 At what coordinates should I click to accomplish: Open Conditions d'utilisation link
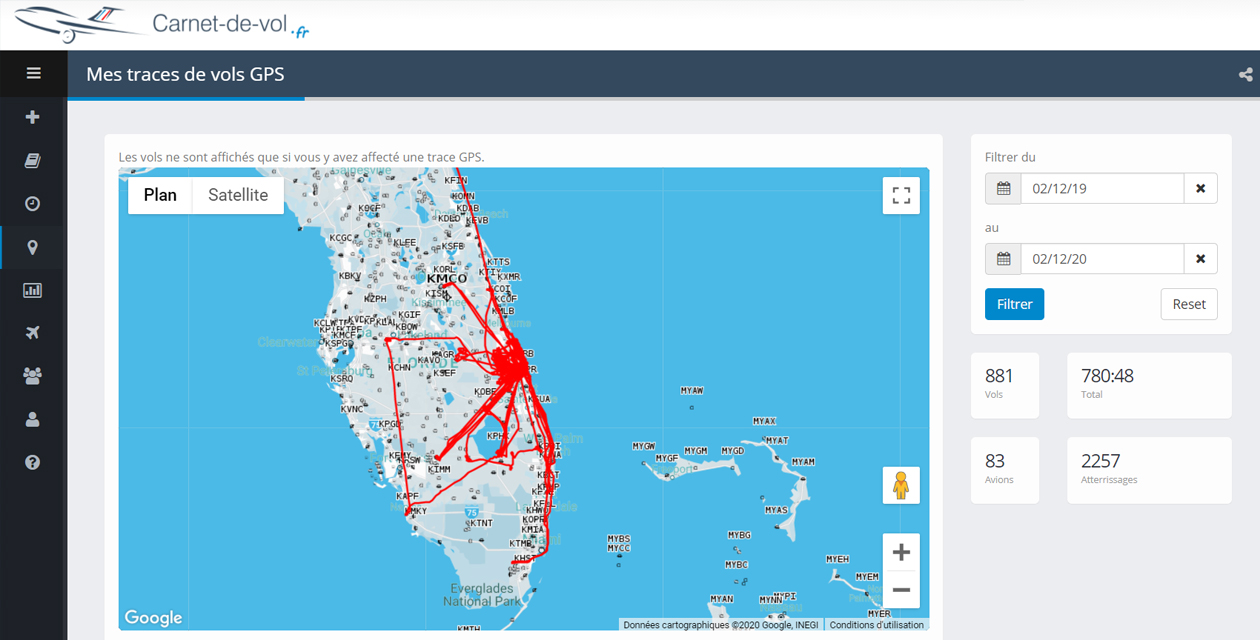[x=877, y=625]
